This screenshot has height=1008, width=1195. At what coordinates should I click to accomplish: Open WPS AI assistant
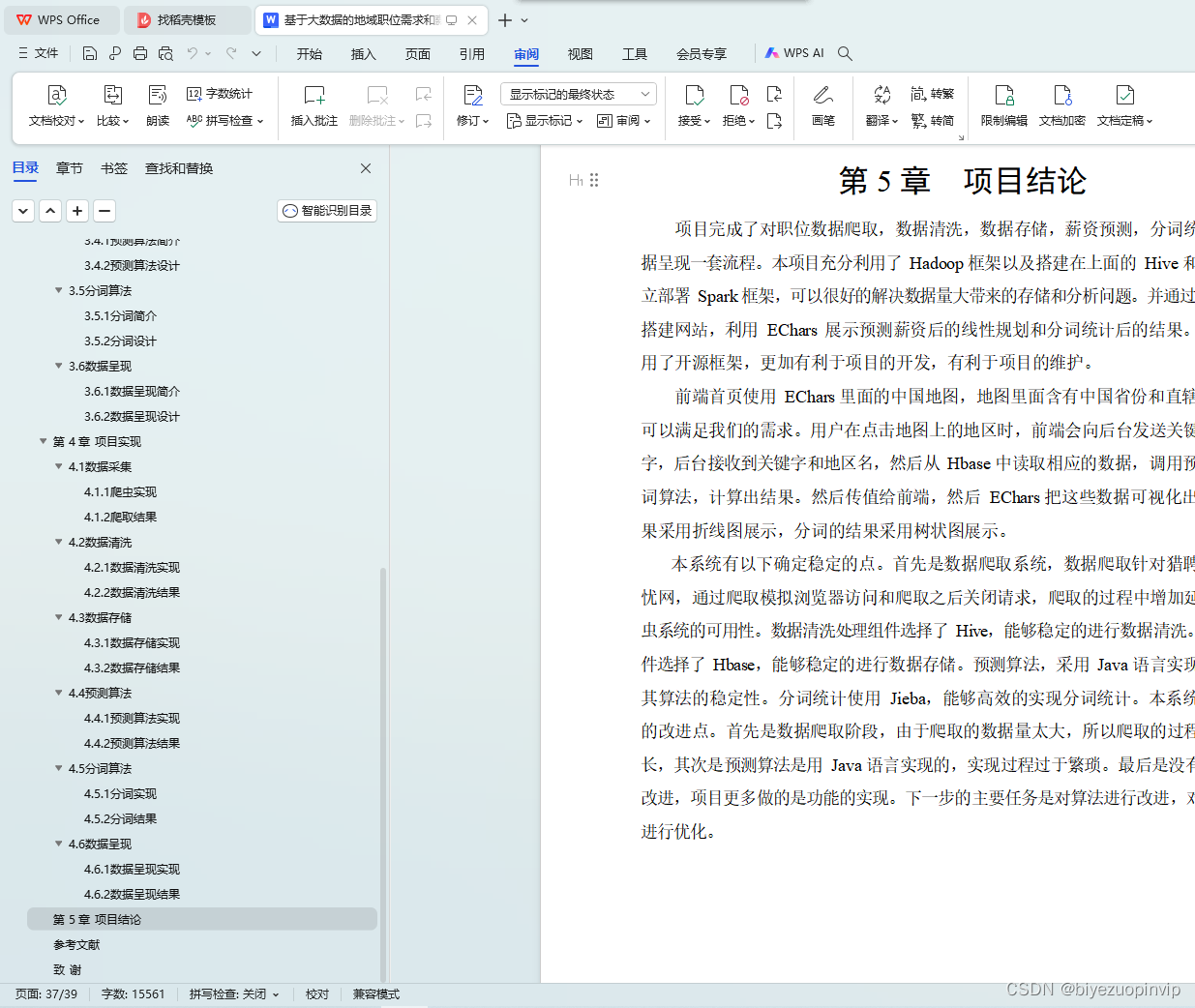[793, 53]
